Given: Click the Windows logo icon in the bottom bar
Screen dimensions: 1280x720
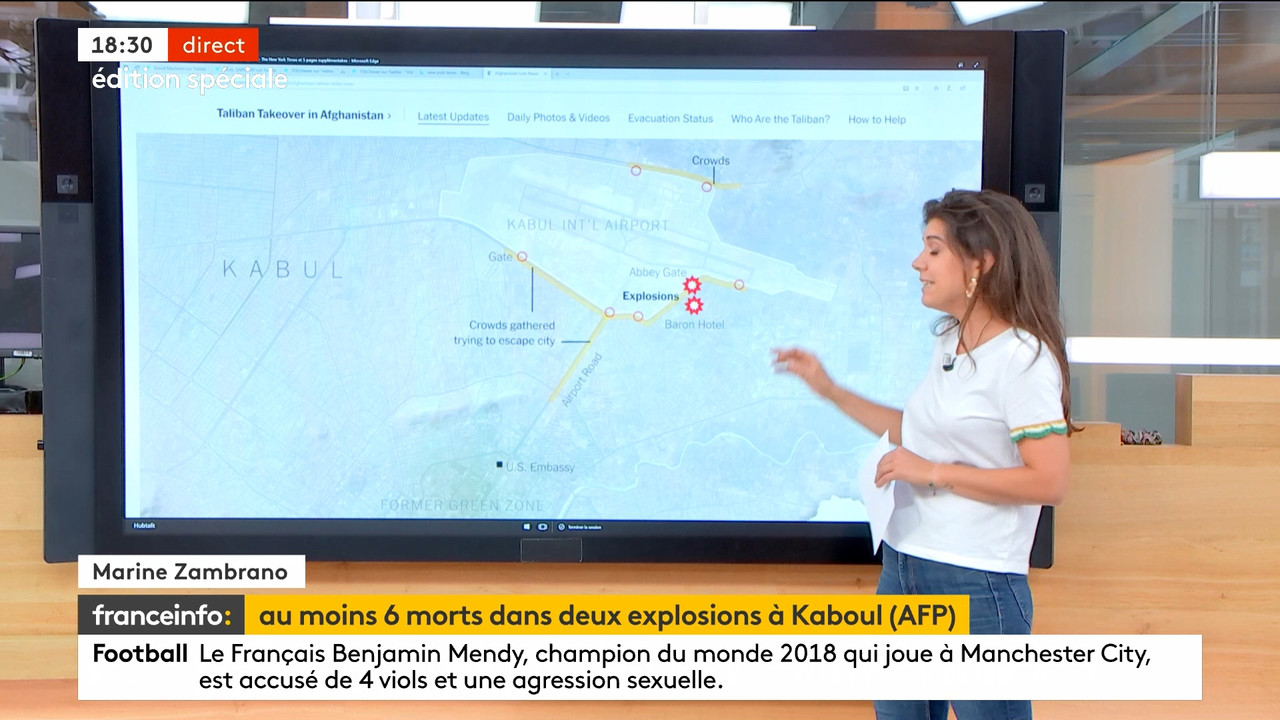Looking at the screenshot, I should (x=527, y=526).
